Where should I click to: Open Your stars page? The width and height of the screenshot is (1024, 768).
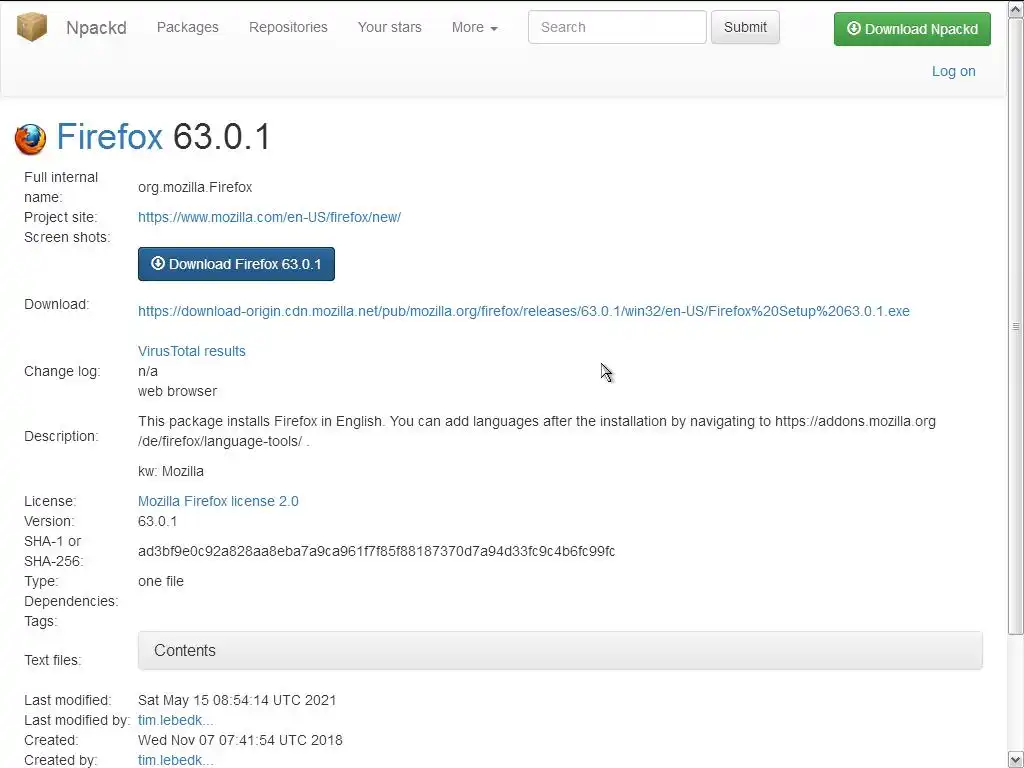[x=389, y=27]
